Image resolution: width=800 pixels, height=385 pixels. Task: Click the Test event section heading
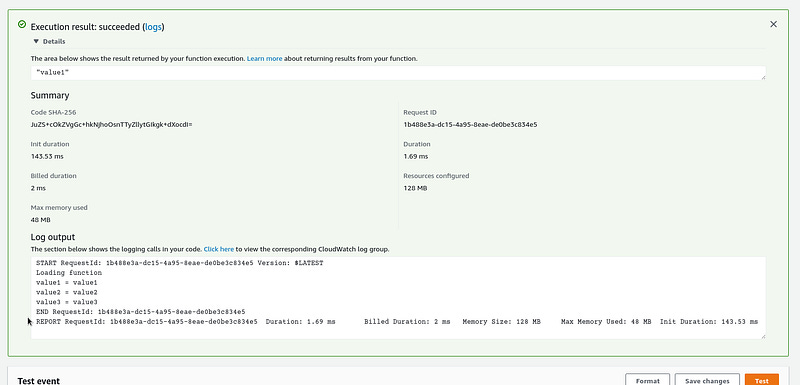point(38,381)
